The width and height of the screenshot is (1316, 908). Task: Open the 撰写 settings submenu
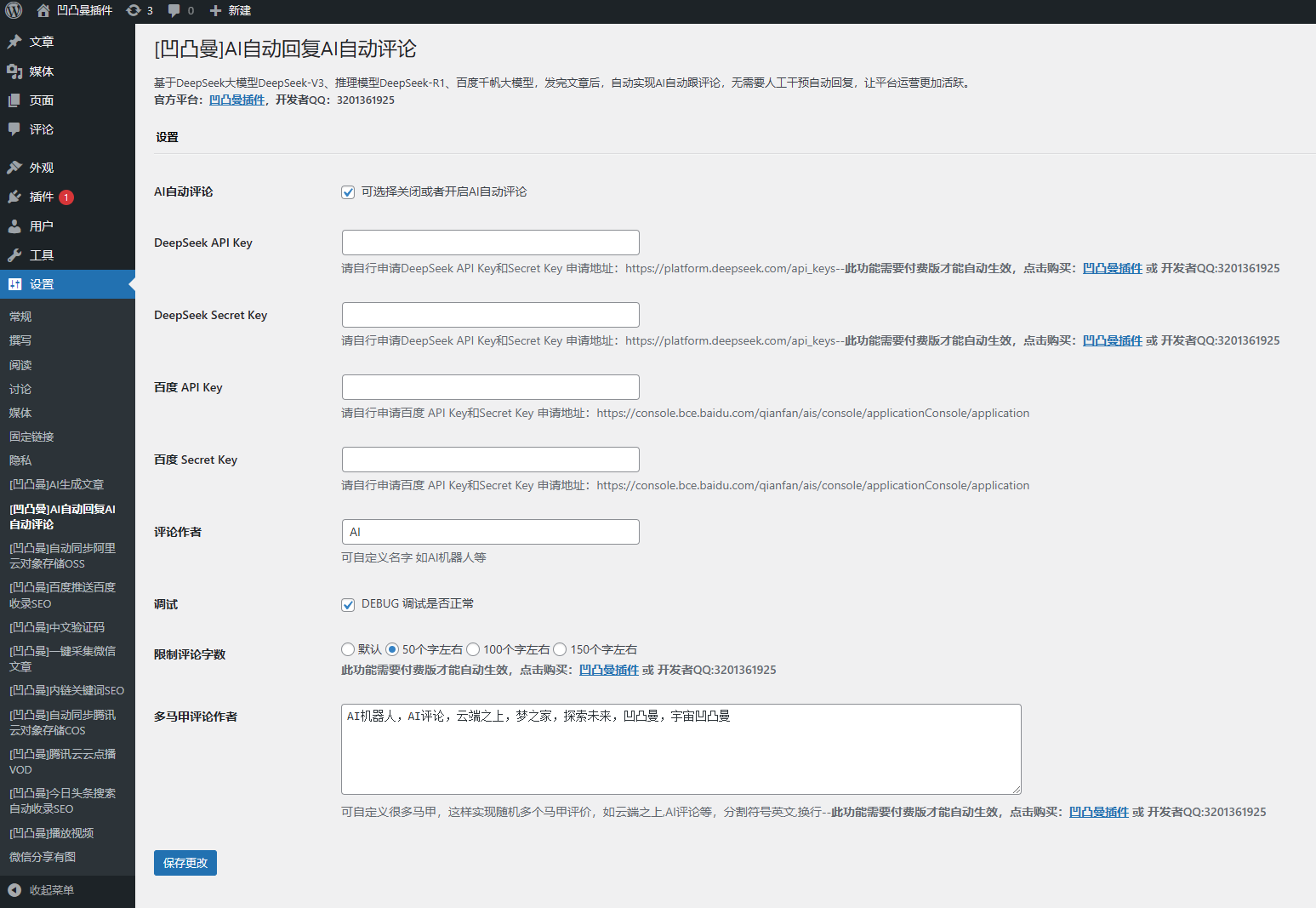20,340
